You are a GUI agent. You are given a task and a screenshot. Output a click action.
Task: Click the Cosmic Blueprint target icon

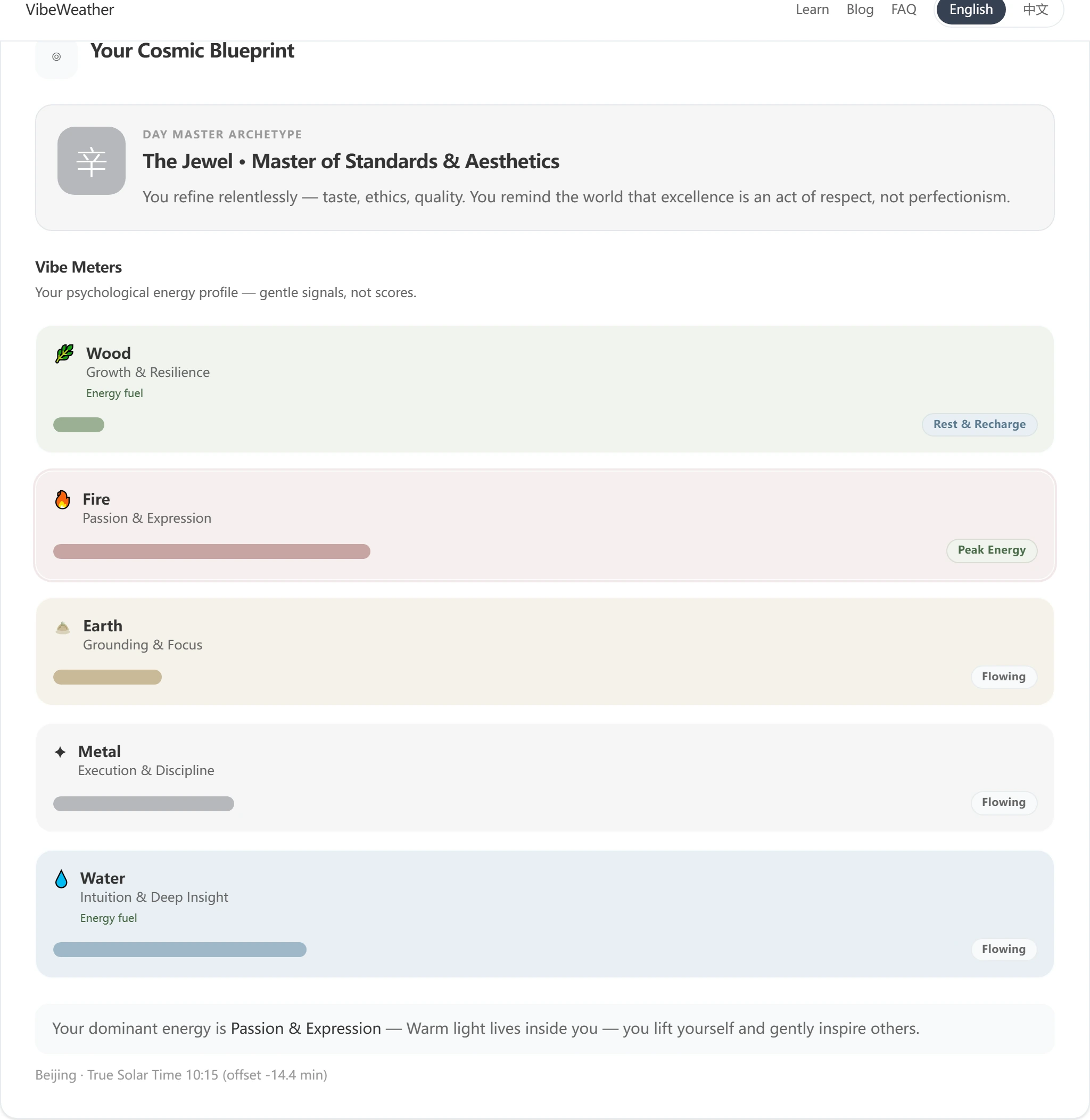56,56
